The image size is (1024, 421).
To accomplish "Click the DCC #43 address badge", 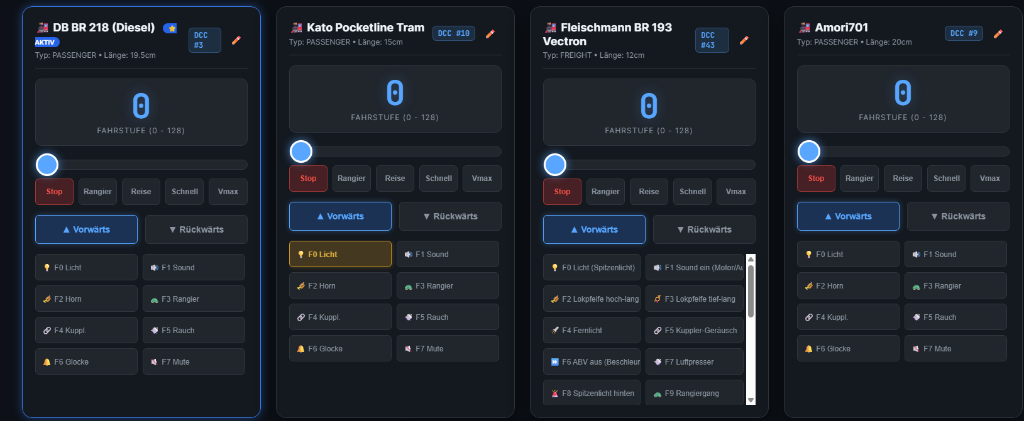I will coord(711,40).
